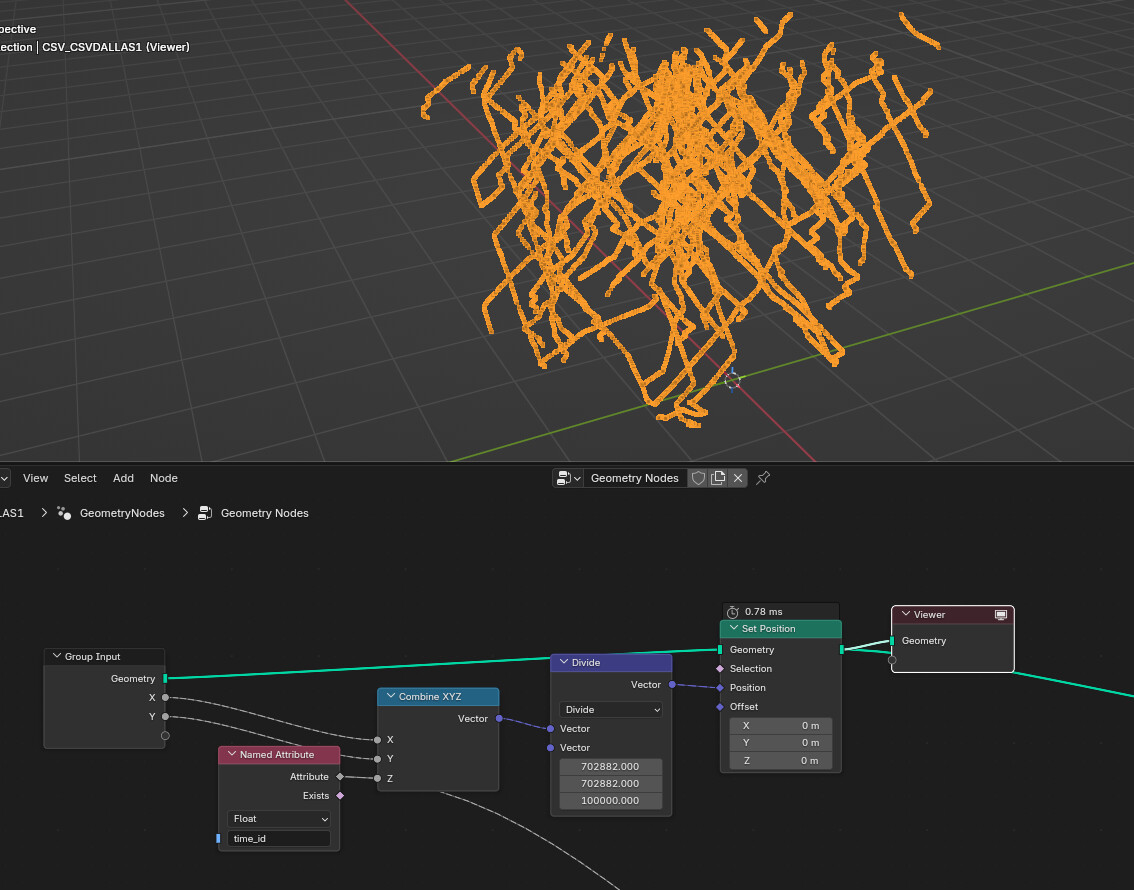Click the 100000.000 vector field
The image size is (1134, 890).
click(611, 800)
